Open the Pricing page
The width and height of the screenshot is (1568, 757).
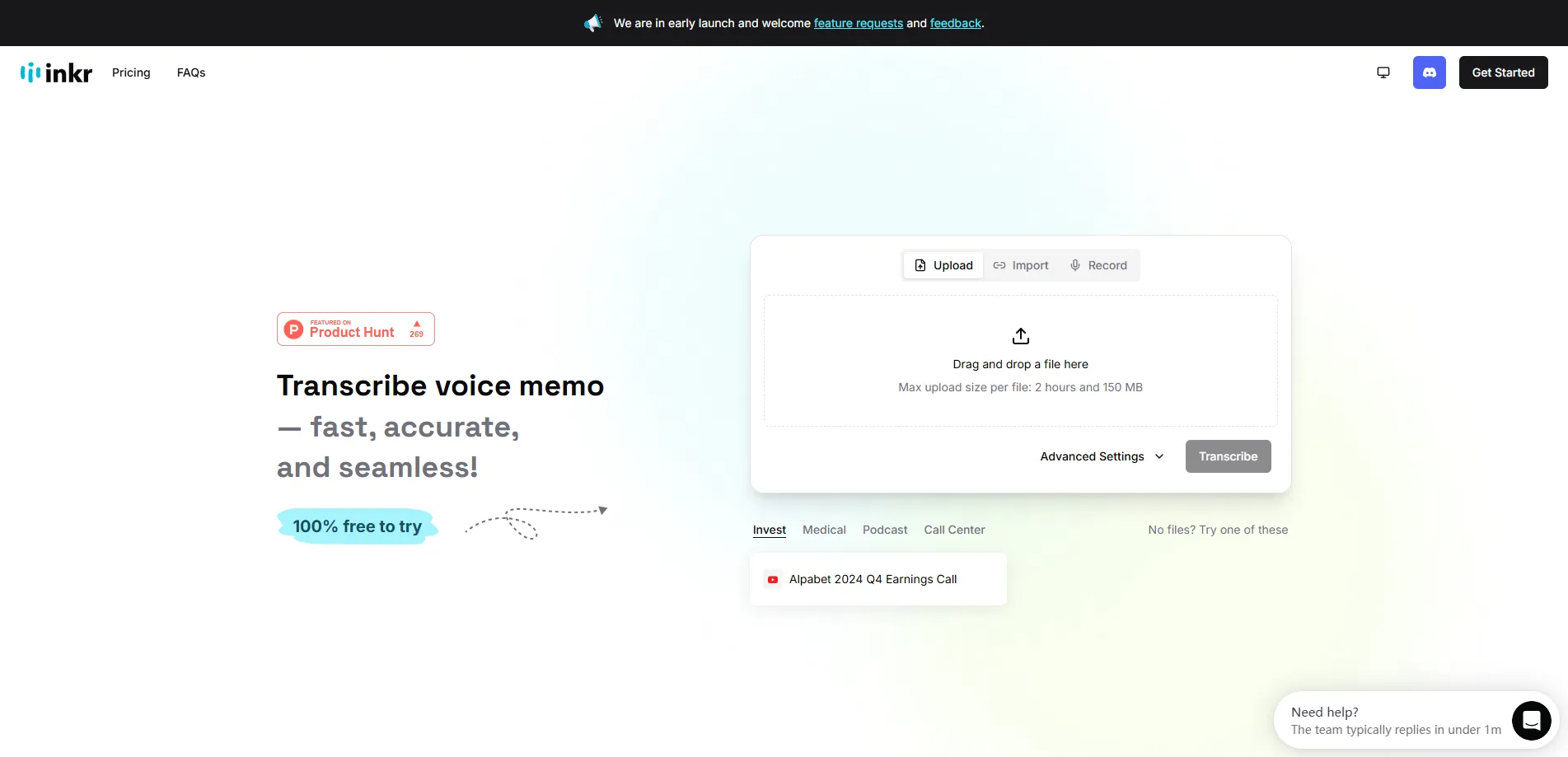click(131, 72)
